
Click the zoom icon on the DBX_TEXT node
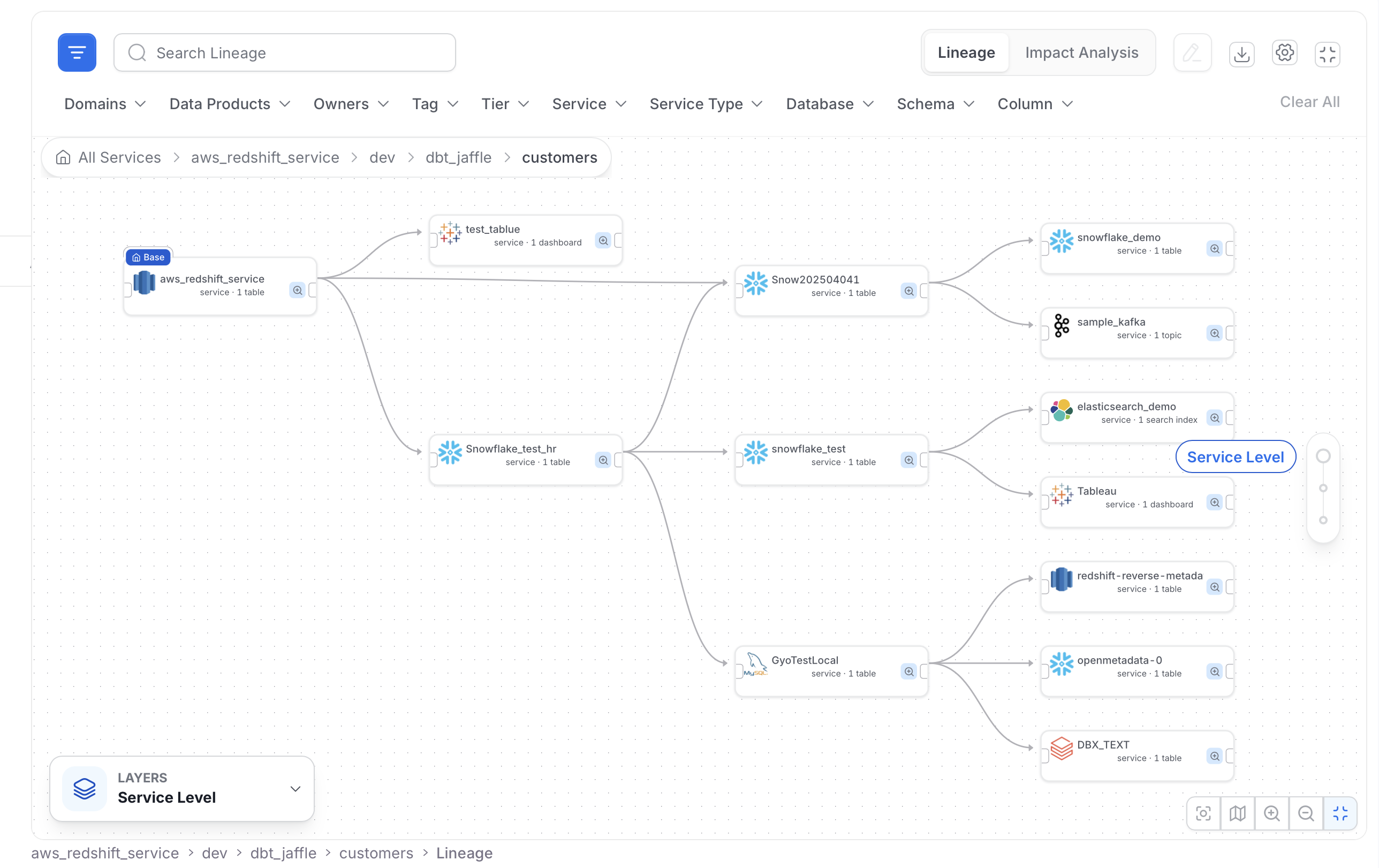(1215, 756)
